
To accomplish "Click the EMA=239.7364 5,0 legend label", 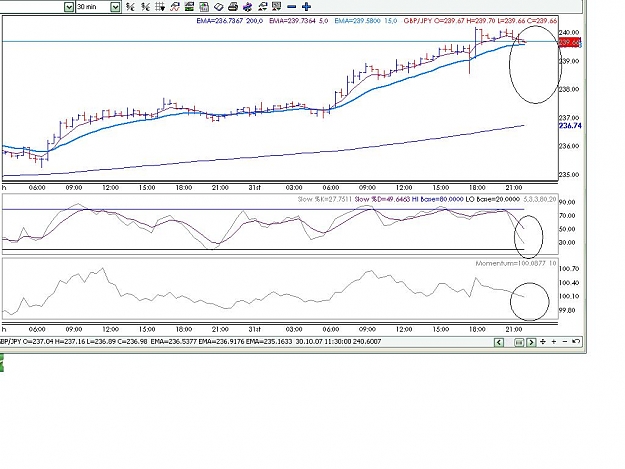I will (x=299, y=21).
